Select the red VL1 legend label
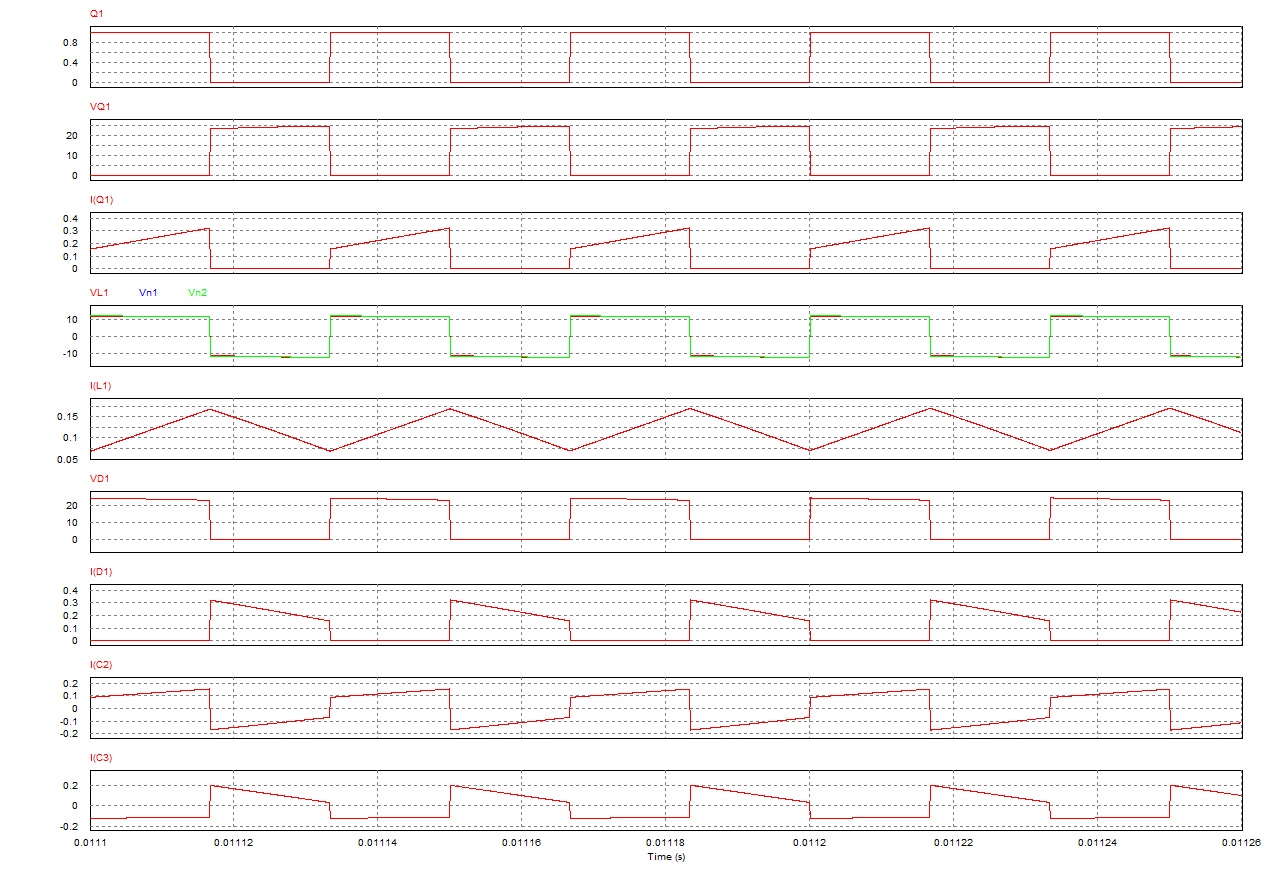This screenshot has width=1271, height=881. tap(99, 293)
